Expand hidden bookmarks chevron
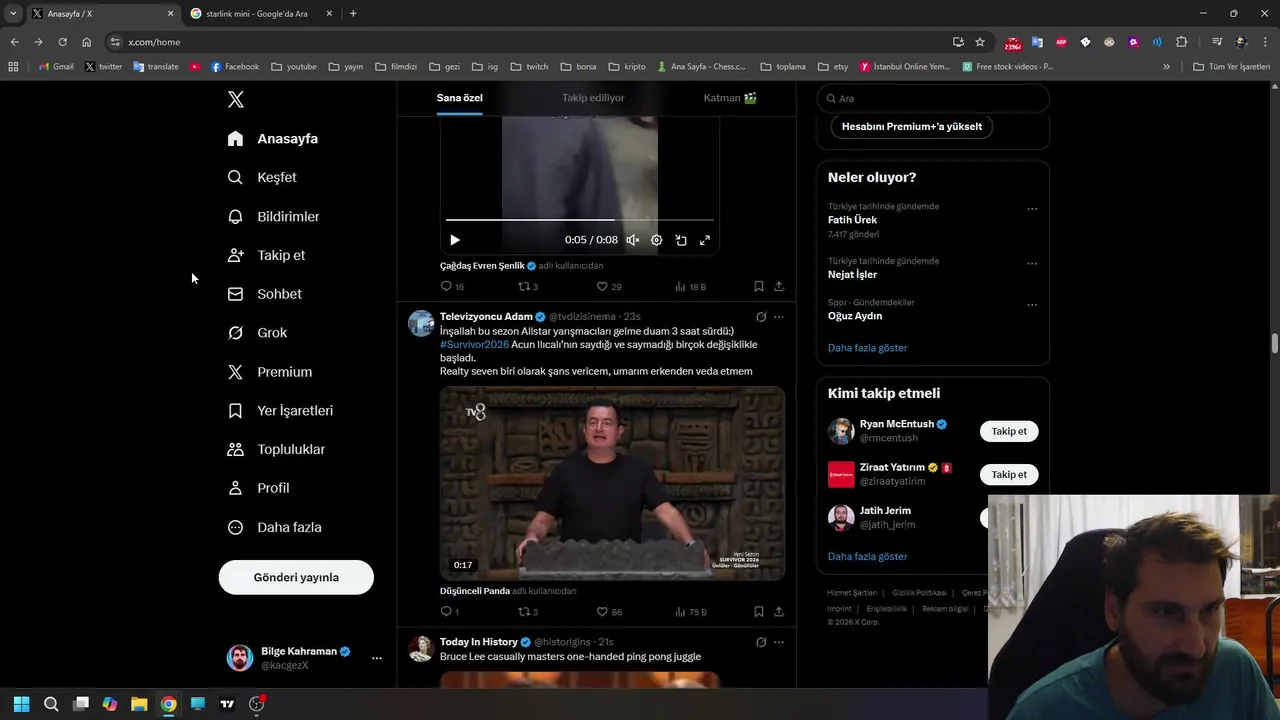 coord(1166,67)
